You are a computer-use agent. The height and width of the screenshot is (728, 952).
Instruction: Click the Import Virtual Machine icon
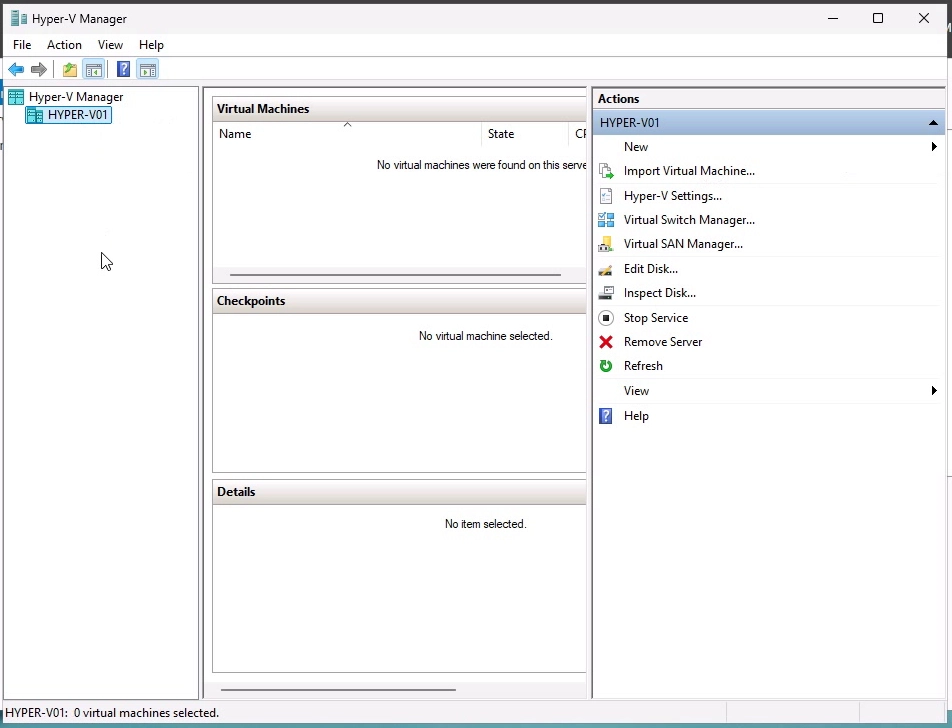[606, 171]
